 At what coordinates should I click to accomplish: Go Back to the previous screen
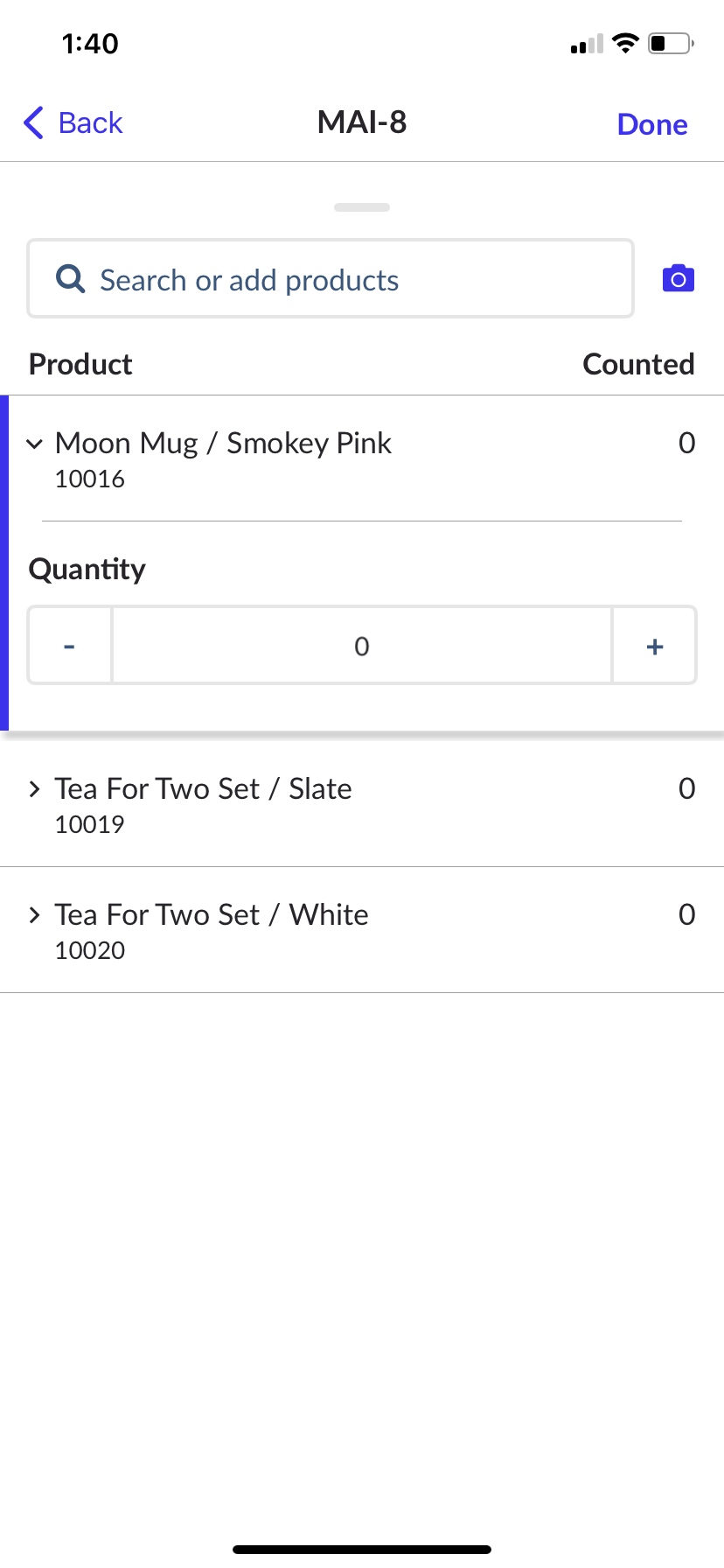click(90, 123)
